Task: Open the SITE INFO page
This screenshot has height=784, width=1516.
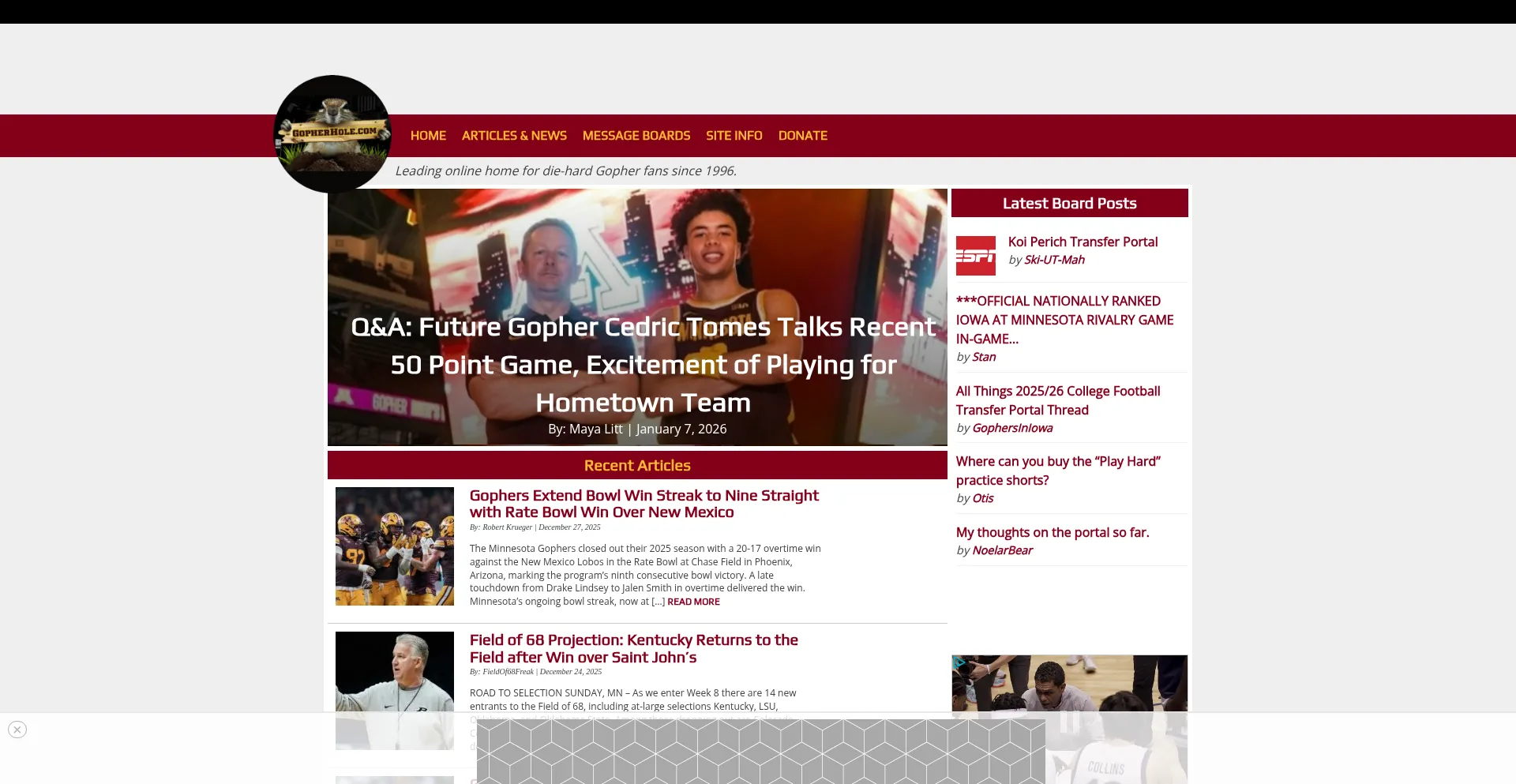Action: (734, 135)
